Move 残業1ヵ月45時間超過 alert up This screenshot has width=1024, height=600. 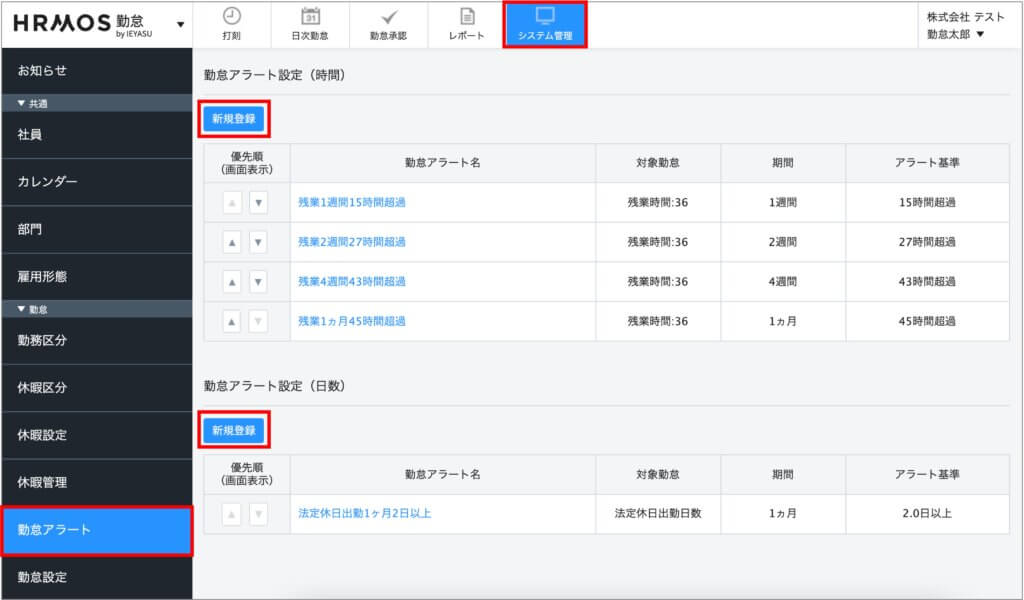pyautogui.click(x=232, y=321)
